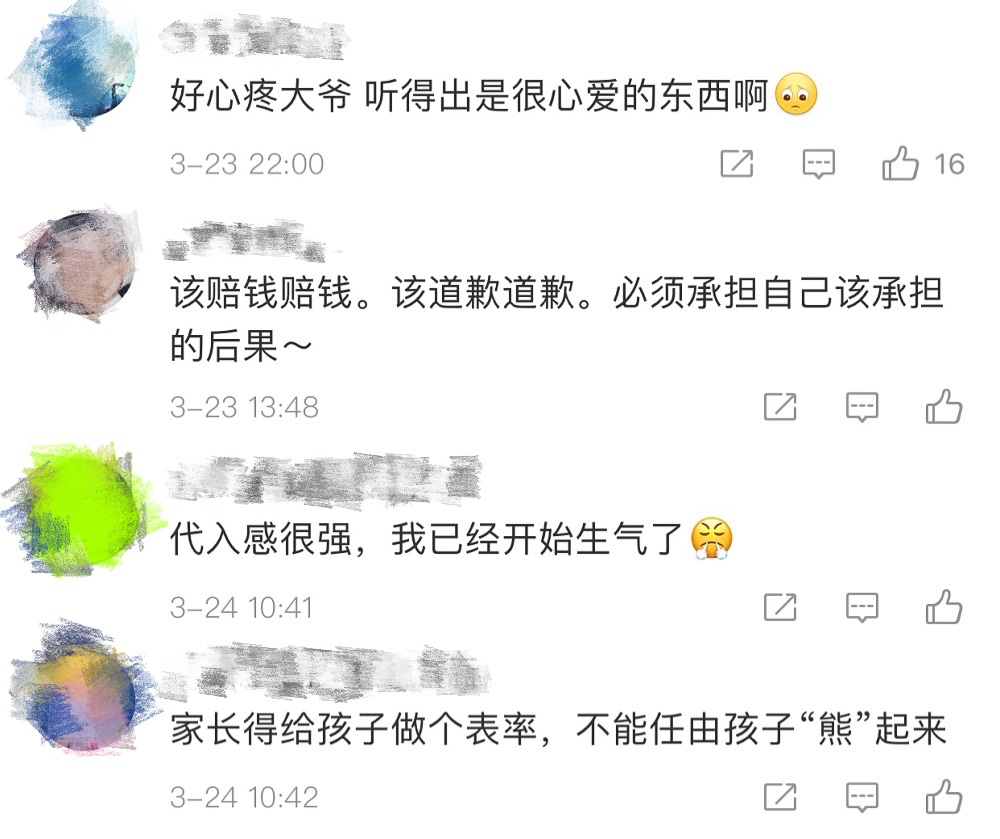Like the 代入感很强 comment
This screenshot has height=839, width=1000.
coord(944,607)
